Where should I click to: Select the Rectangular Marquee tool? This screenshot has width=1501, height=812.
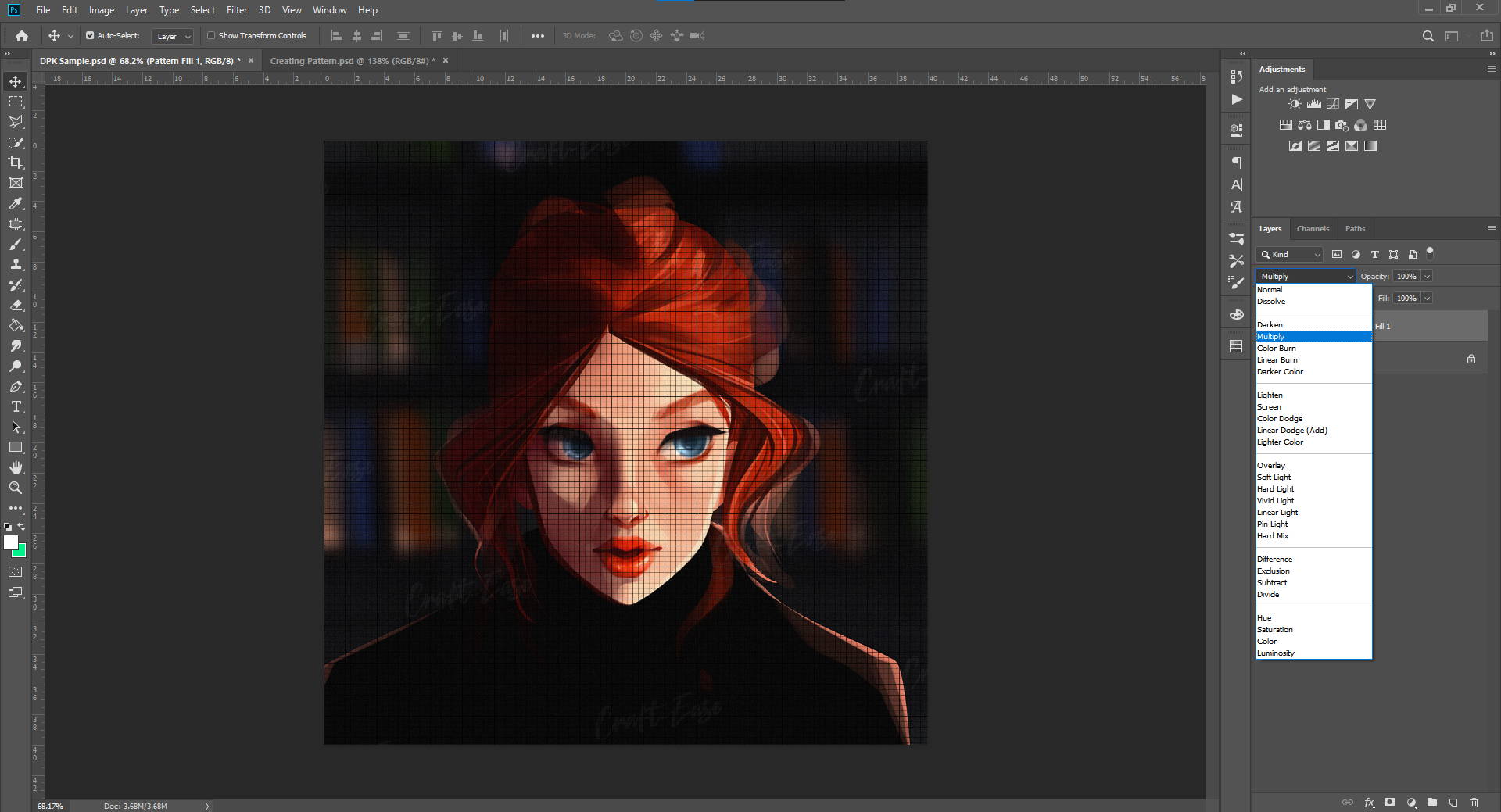coord(16,102)
